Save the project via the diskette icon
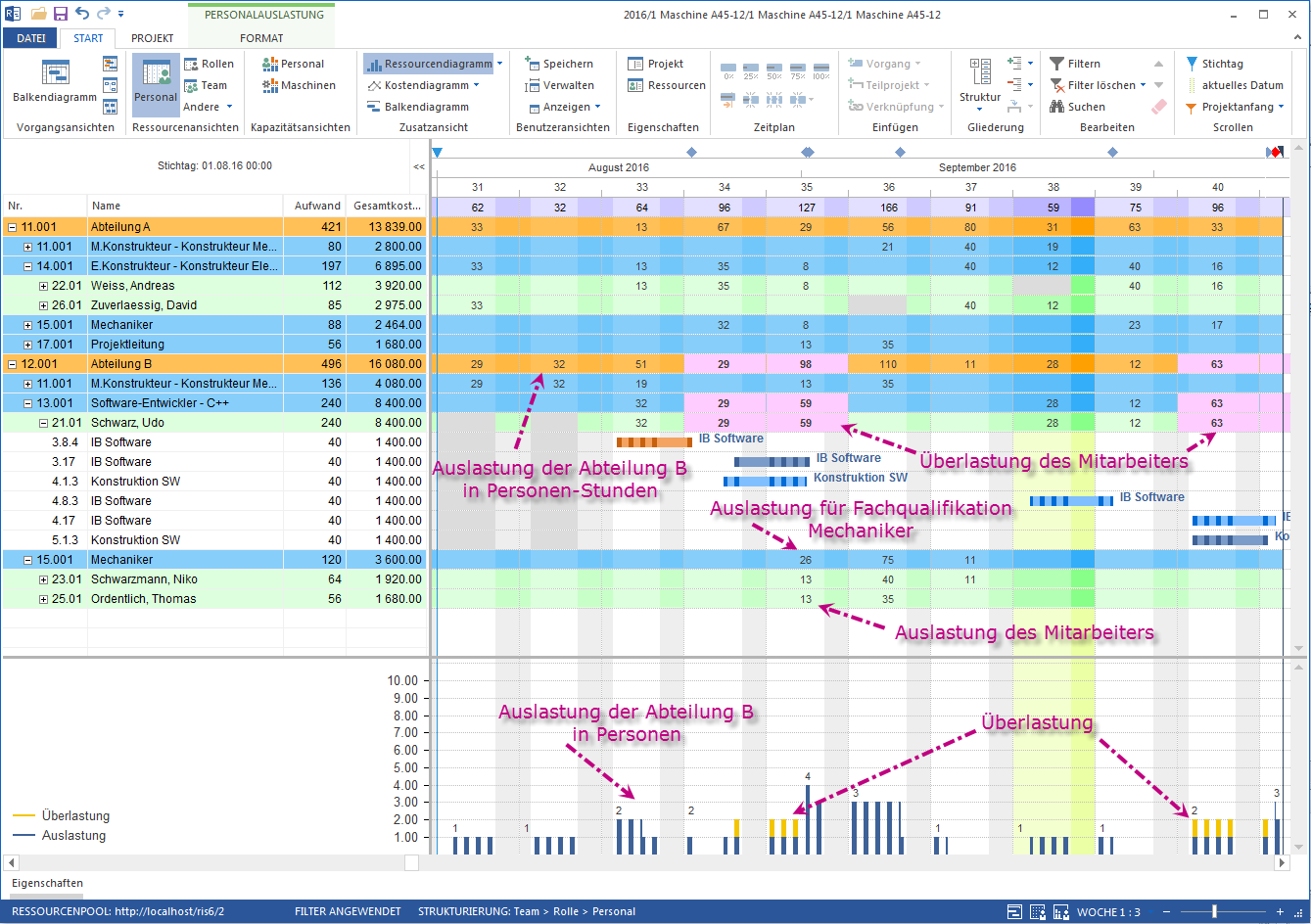 click(61, 14)
